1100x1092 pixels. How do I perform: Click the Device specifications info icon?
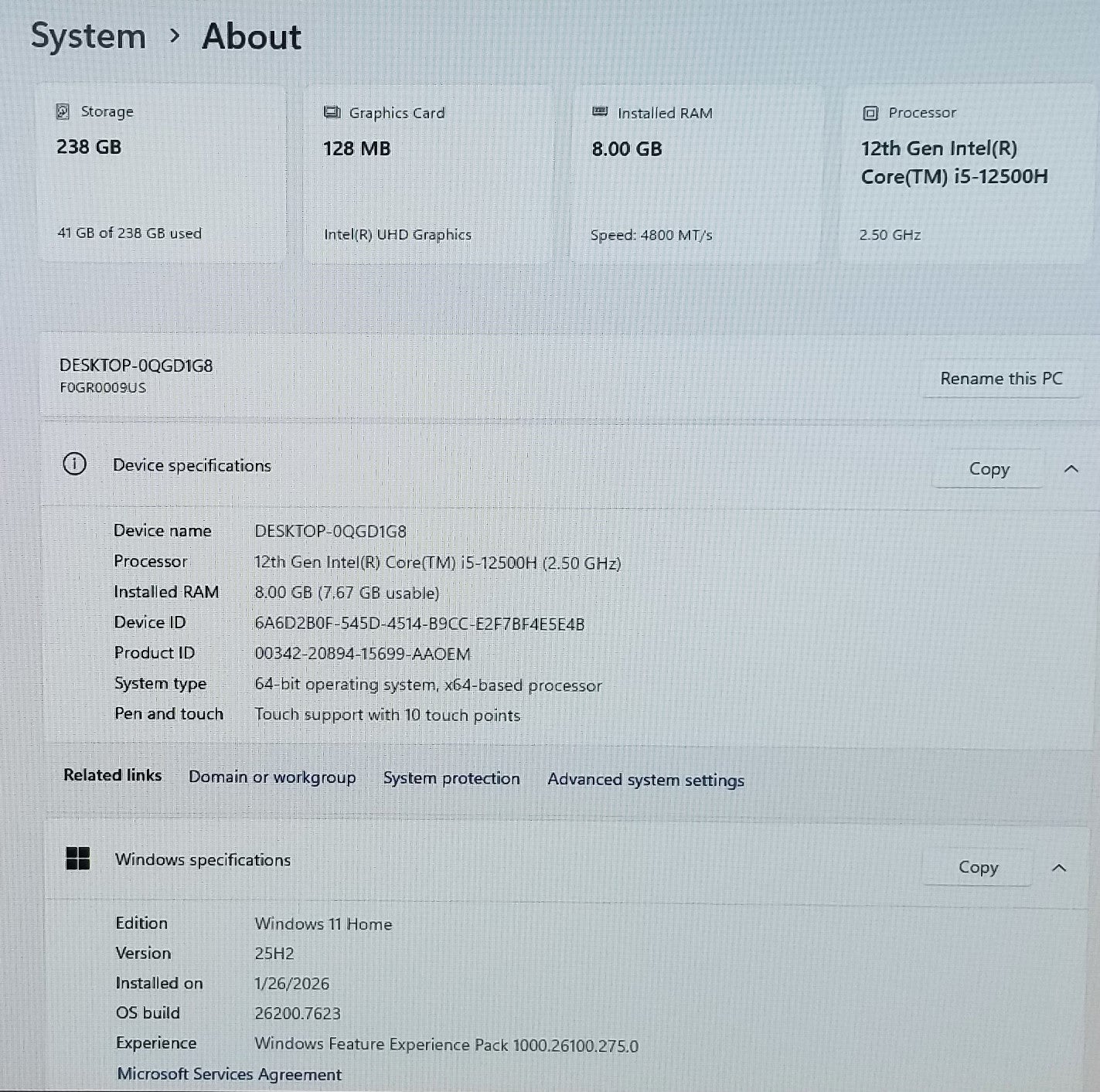point(75,465)
